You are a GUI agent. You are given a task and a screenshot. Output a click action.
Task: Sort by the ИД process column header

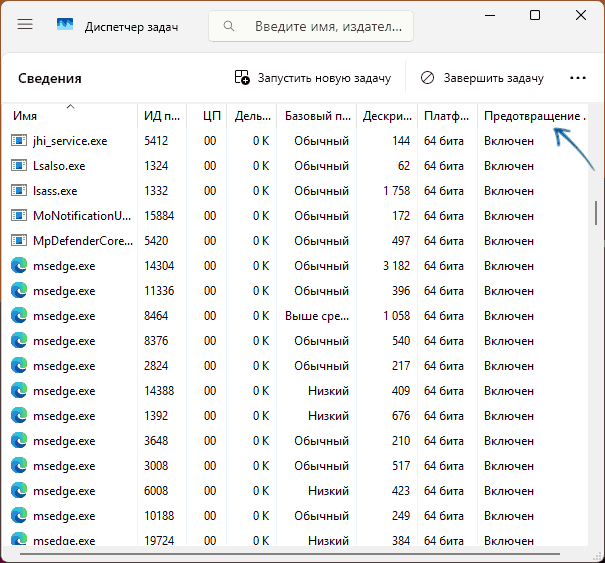click(161, 116)
